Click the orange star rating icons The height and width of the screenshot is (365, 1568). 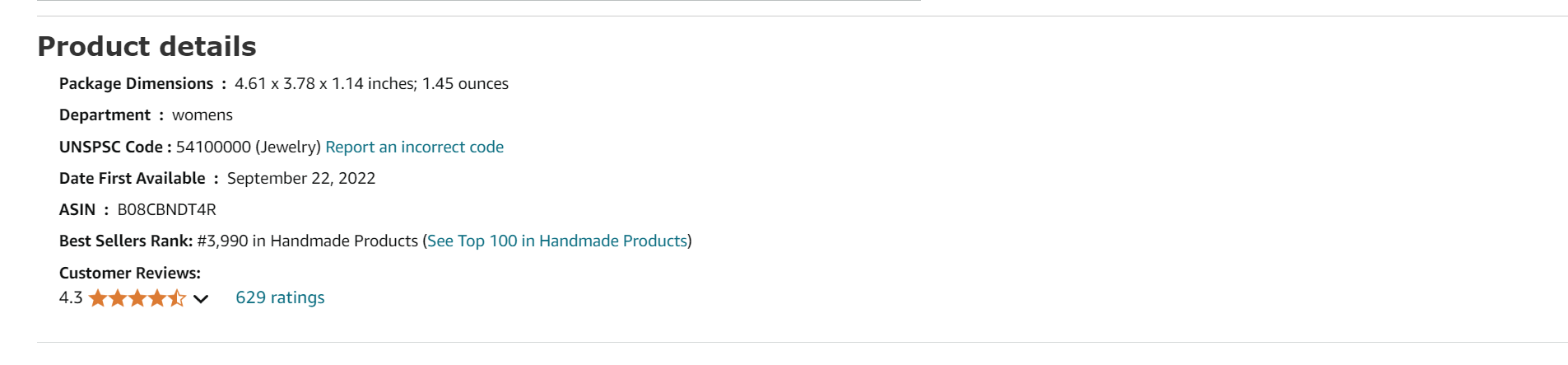coord(137,298)
